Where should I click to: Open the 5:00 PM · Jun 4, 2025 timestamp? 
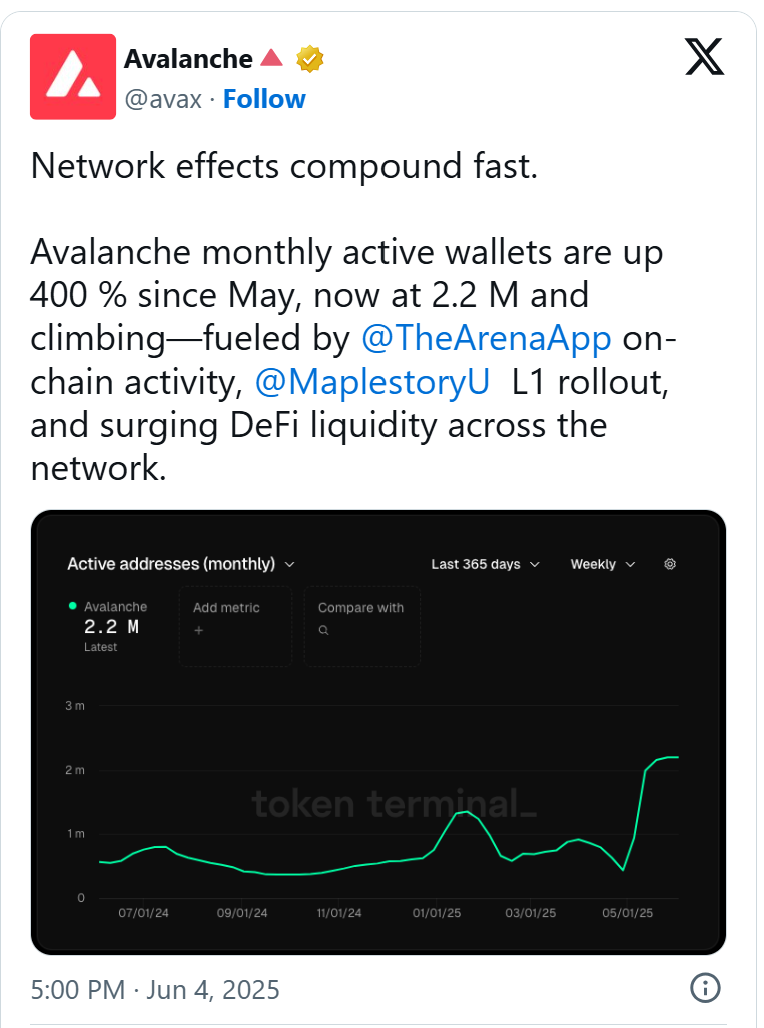(x=155, y=990)
